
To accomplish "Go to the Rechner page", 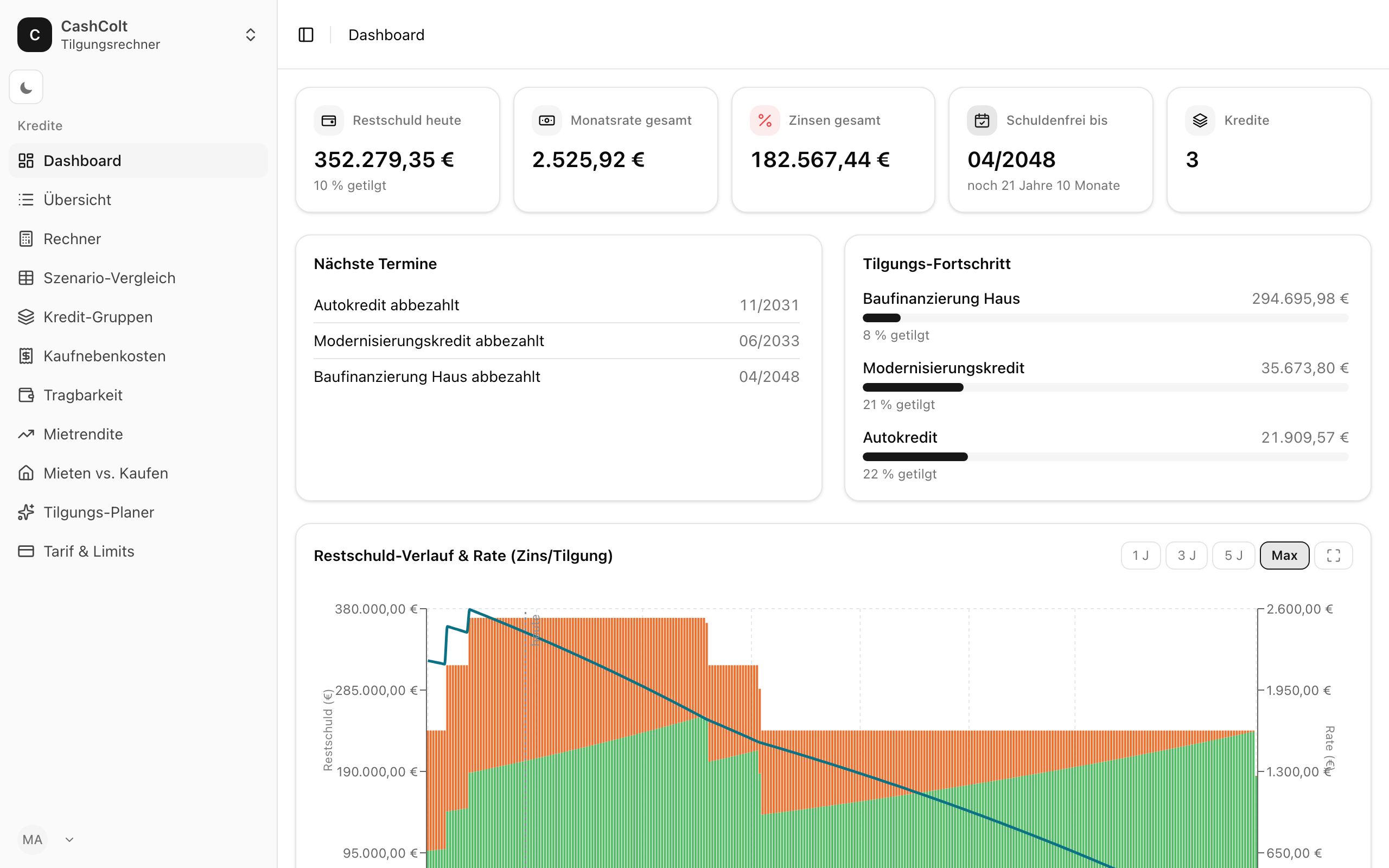I will tap(138, 239).
